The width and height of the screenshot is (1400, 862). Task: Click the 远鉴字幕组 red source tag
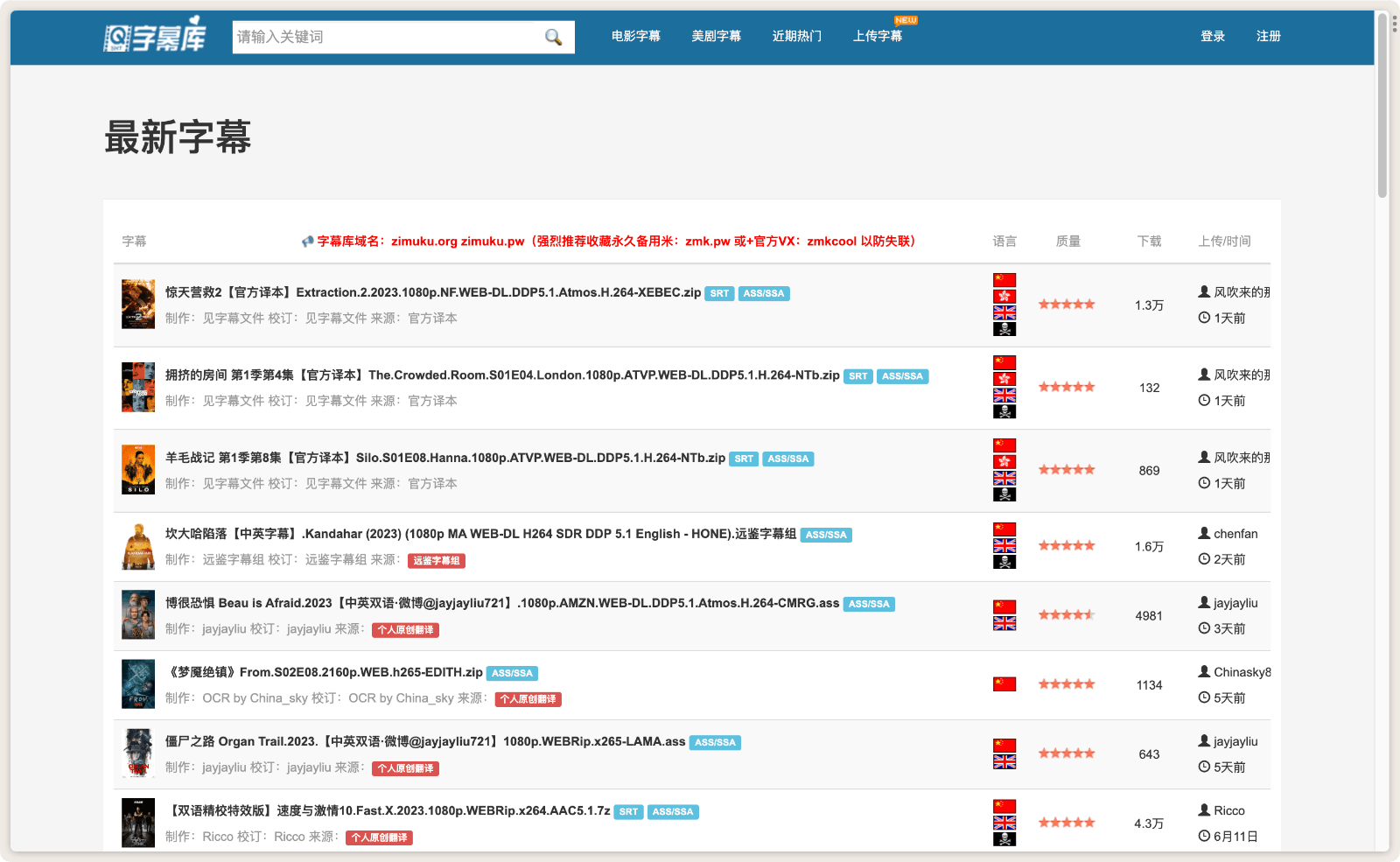pos(436,561)
